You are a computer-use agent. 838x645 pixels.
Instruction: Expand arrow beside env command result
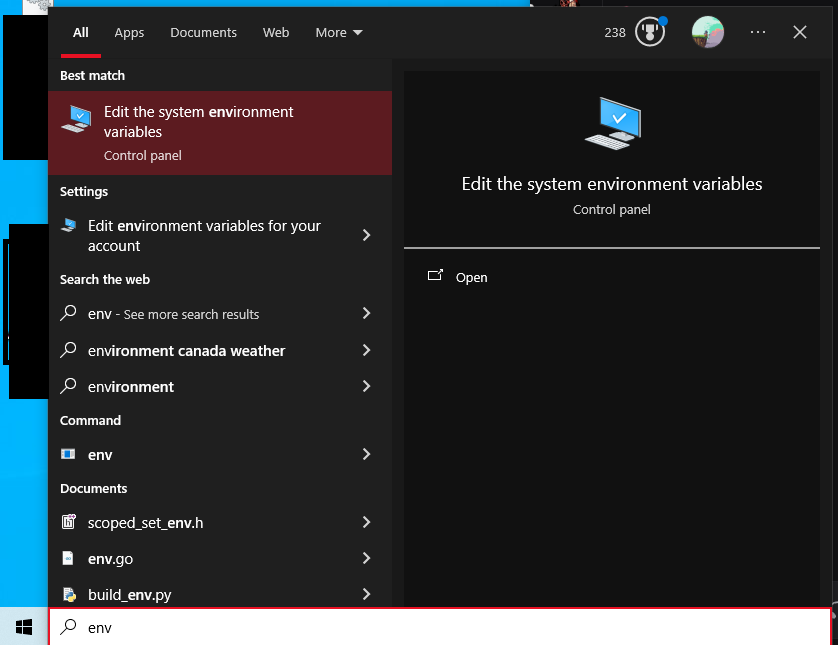366,454
